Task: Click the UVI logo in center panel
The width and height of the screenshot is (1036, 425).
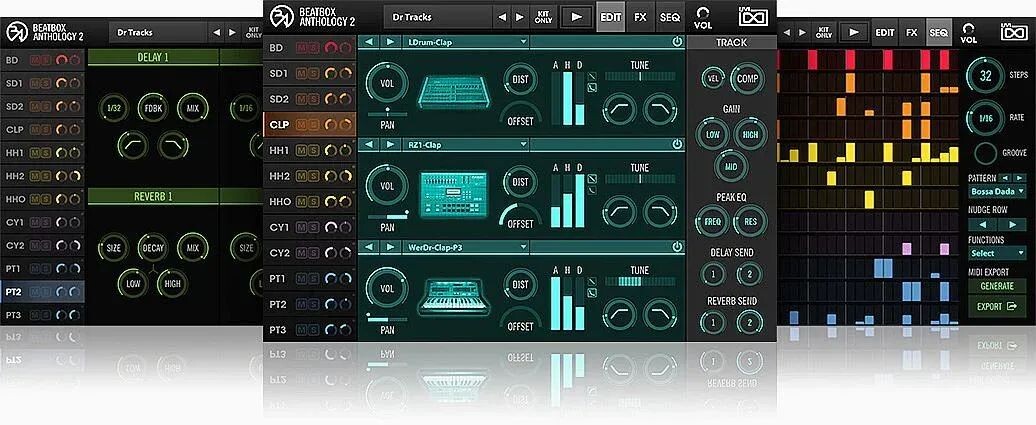Action: point(755,17)
